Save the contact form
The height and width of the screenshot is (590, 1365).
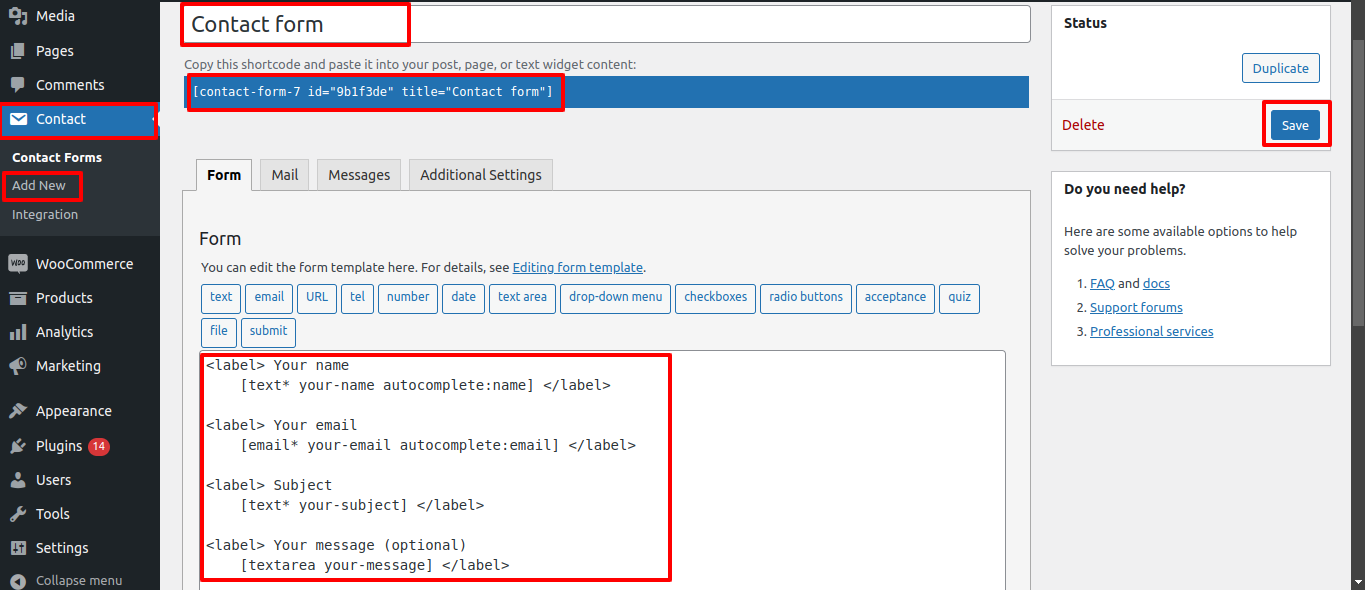(1295, 125)
